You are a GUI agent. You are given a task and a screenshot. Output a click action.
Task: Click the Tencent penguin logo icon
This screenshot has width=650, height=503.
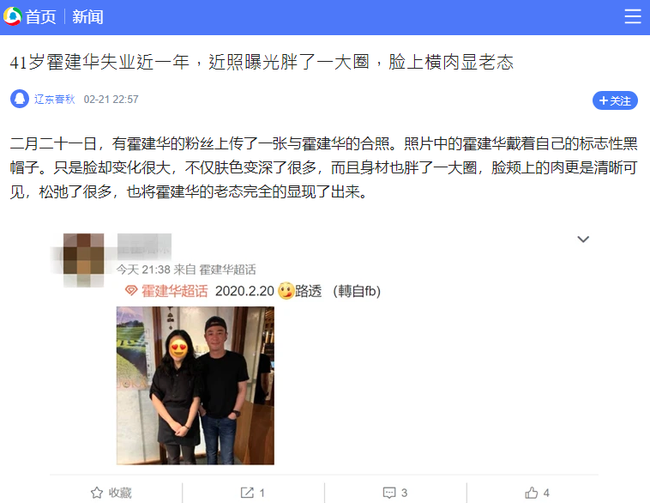click(12, 17)
